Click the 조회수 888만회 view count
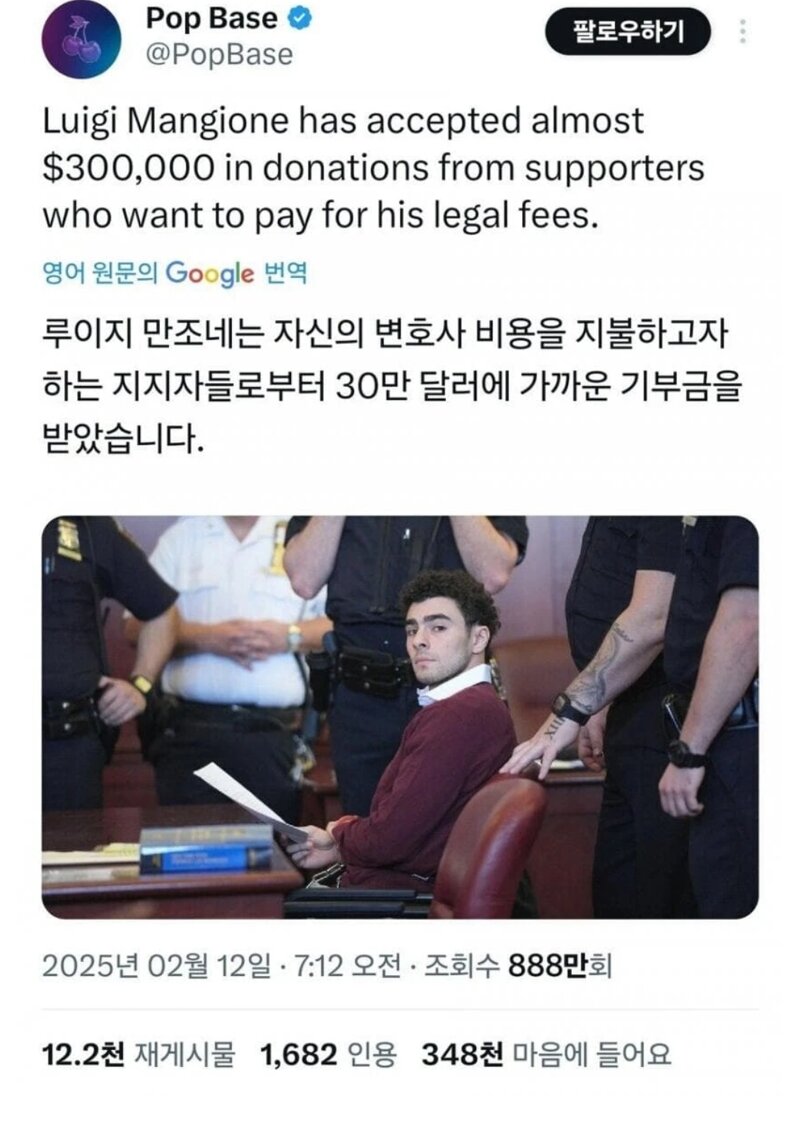Viewport: 800px width, 1133px height. point(517,965)
